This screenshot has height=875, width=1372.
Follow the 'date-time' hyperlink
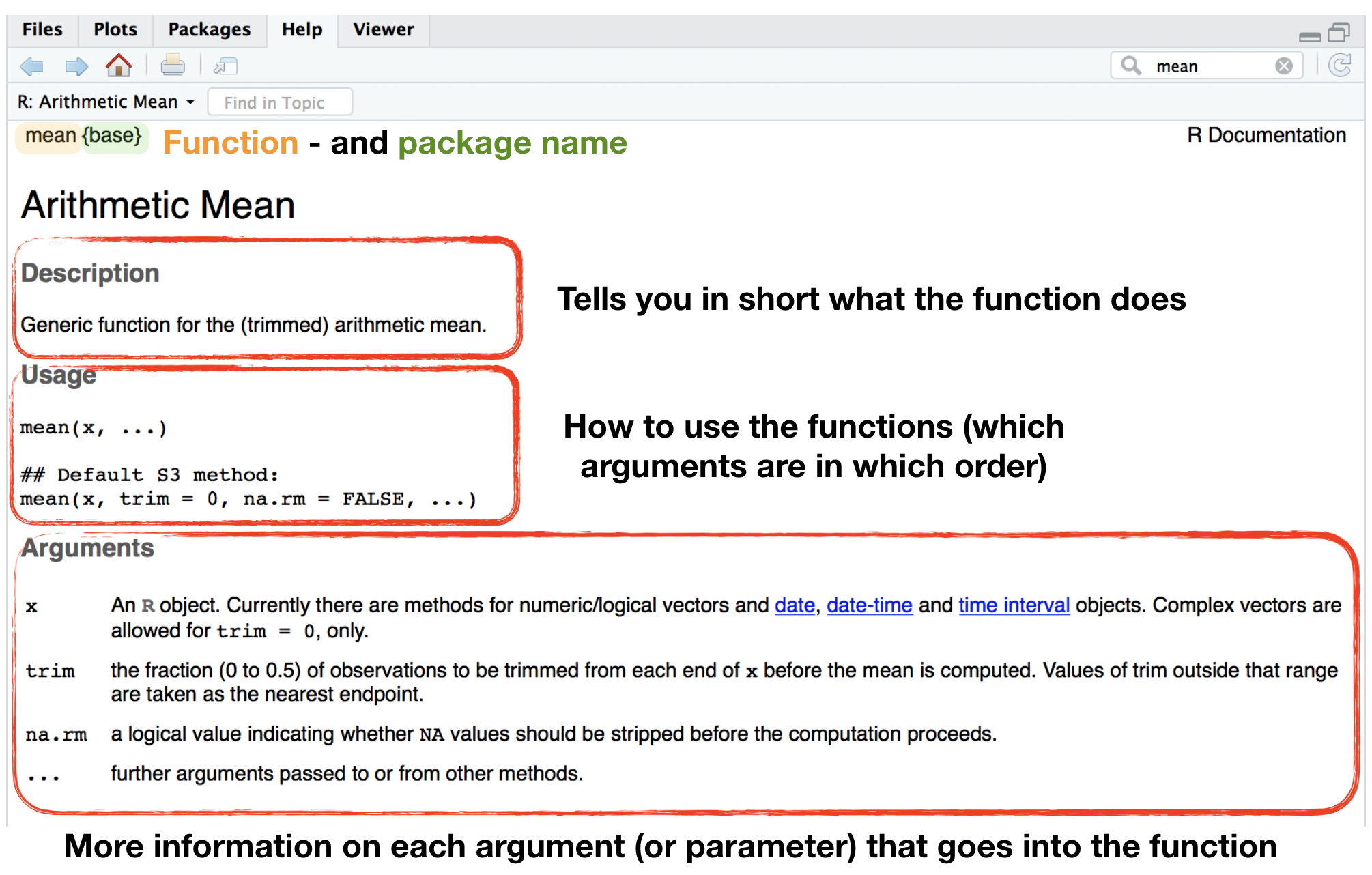coord(869,605)
